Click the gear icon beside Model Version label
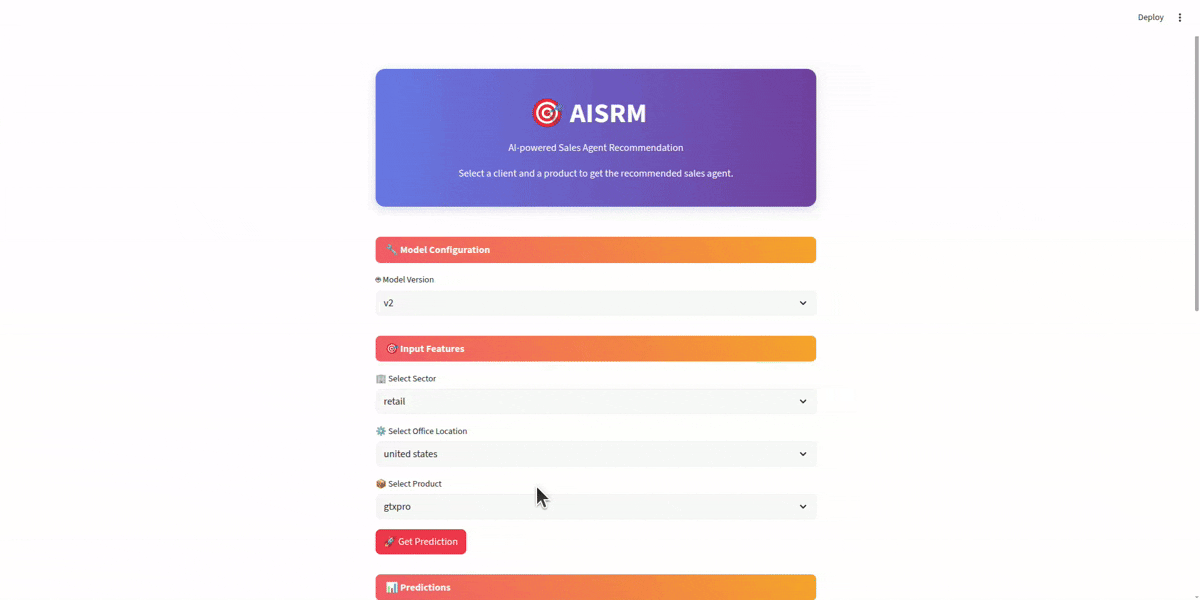This screenshot has height=600, width=1200. pos(378,279)
